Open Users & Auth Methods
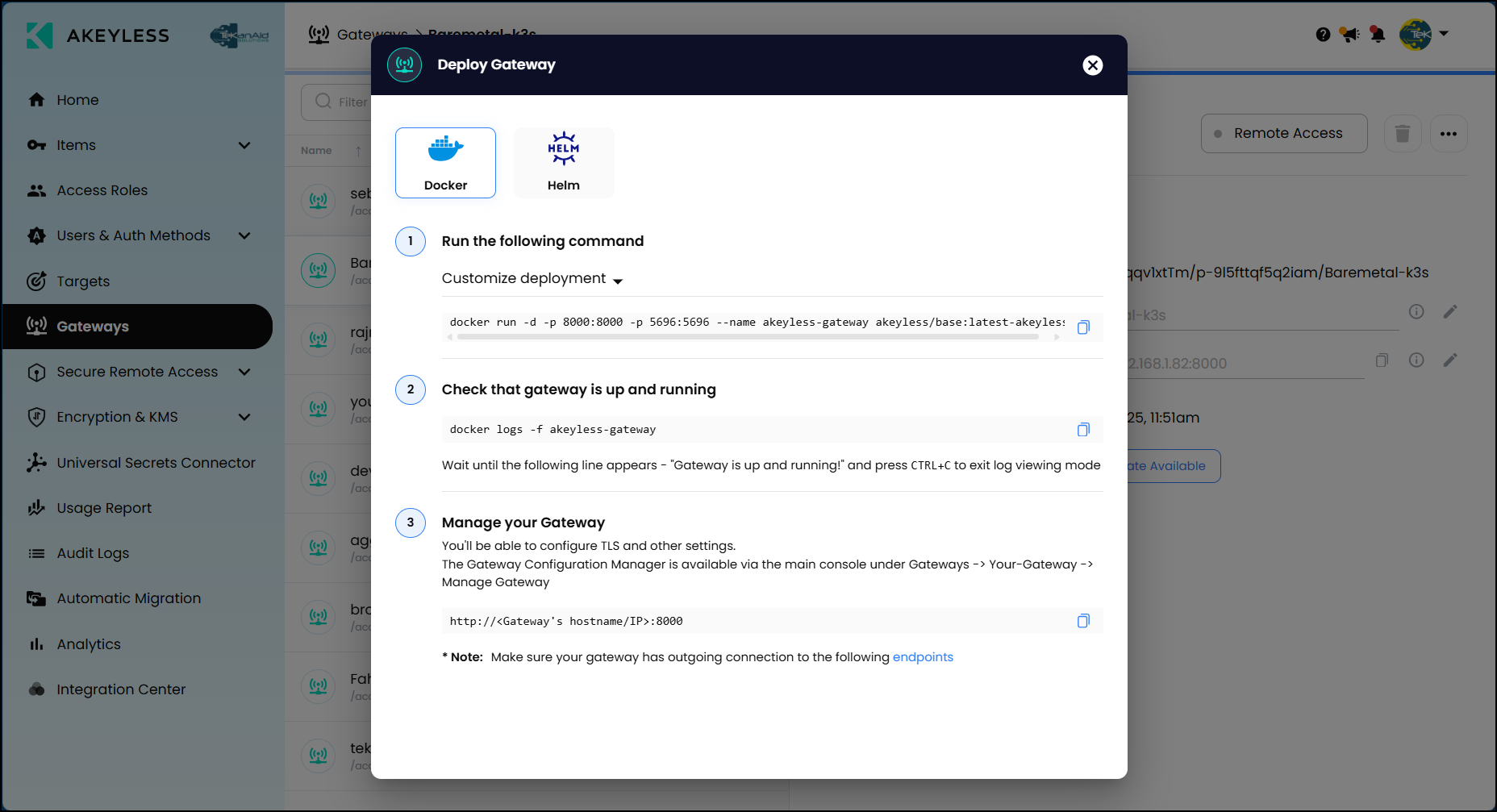 tap(133, 235)
